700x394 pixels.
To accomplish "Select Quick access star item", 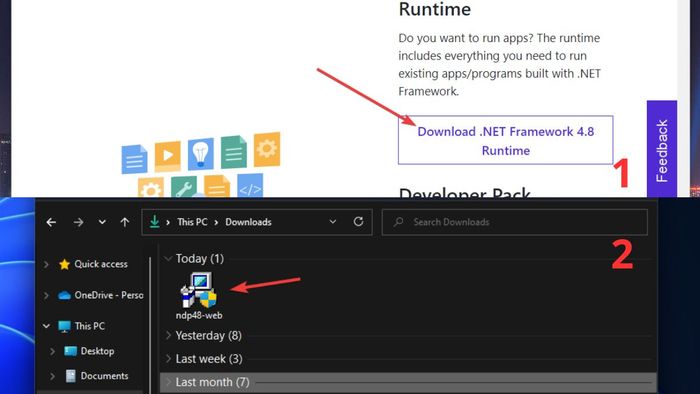I will tap(93, 264).
